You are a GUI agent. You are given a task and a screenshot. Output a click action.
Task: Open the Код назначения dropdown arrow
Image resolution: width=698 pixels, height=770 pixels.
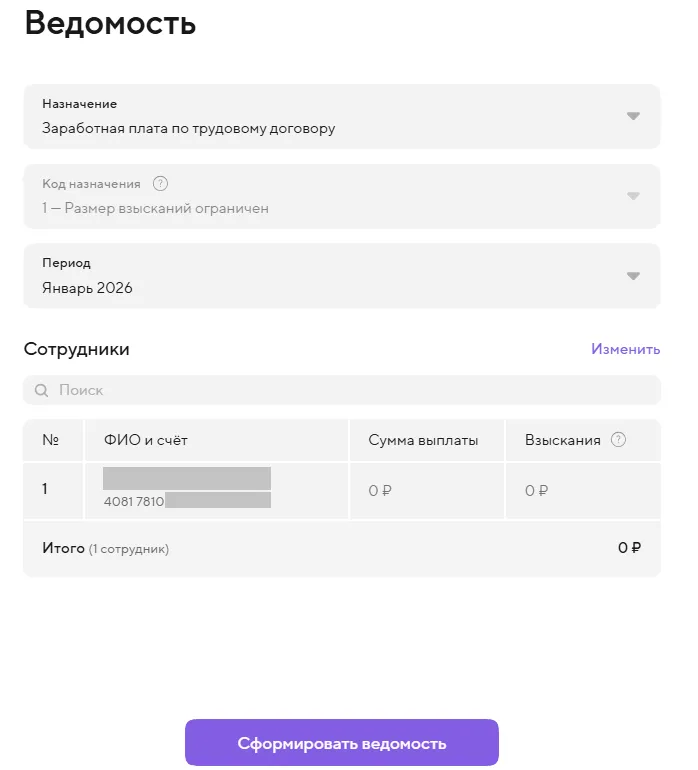click(x=632, y=196)
